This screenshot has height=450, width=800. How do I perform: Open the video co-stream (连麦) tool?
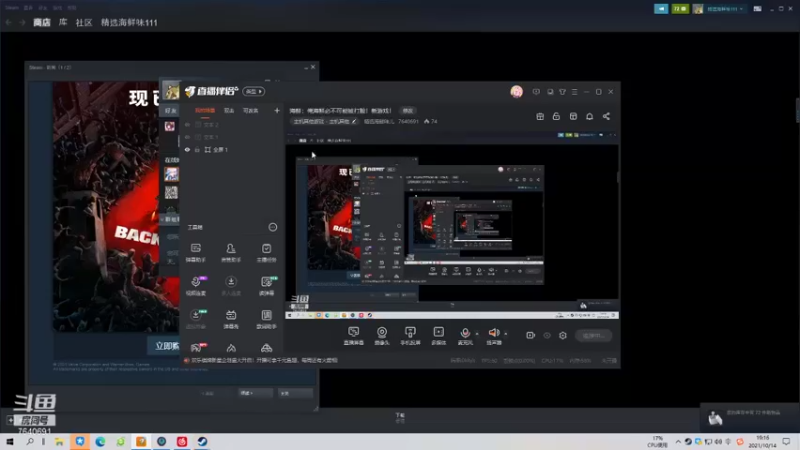tap(195, 286)
